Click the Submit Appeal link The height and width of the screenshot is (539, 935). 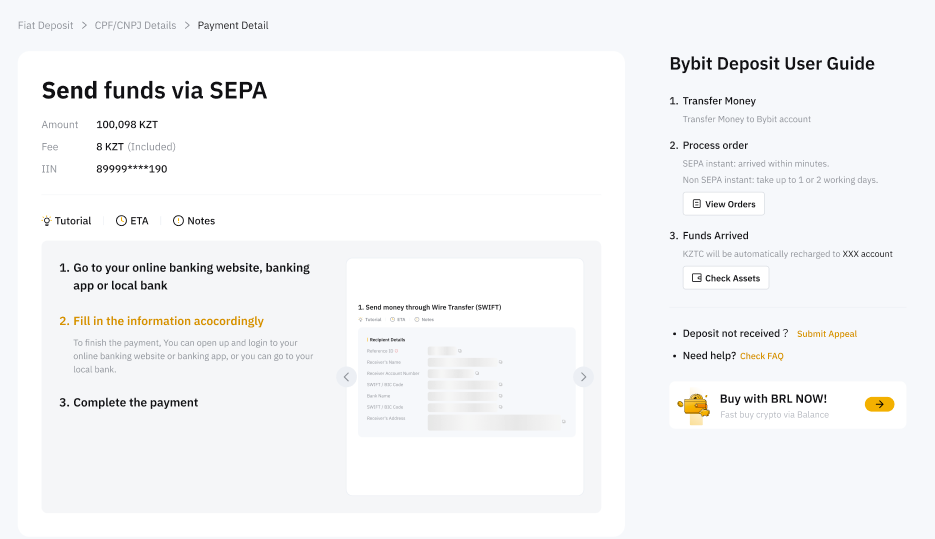tap(826, 334)
